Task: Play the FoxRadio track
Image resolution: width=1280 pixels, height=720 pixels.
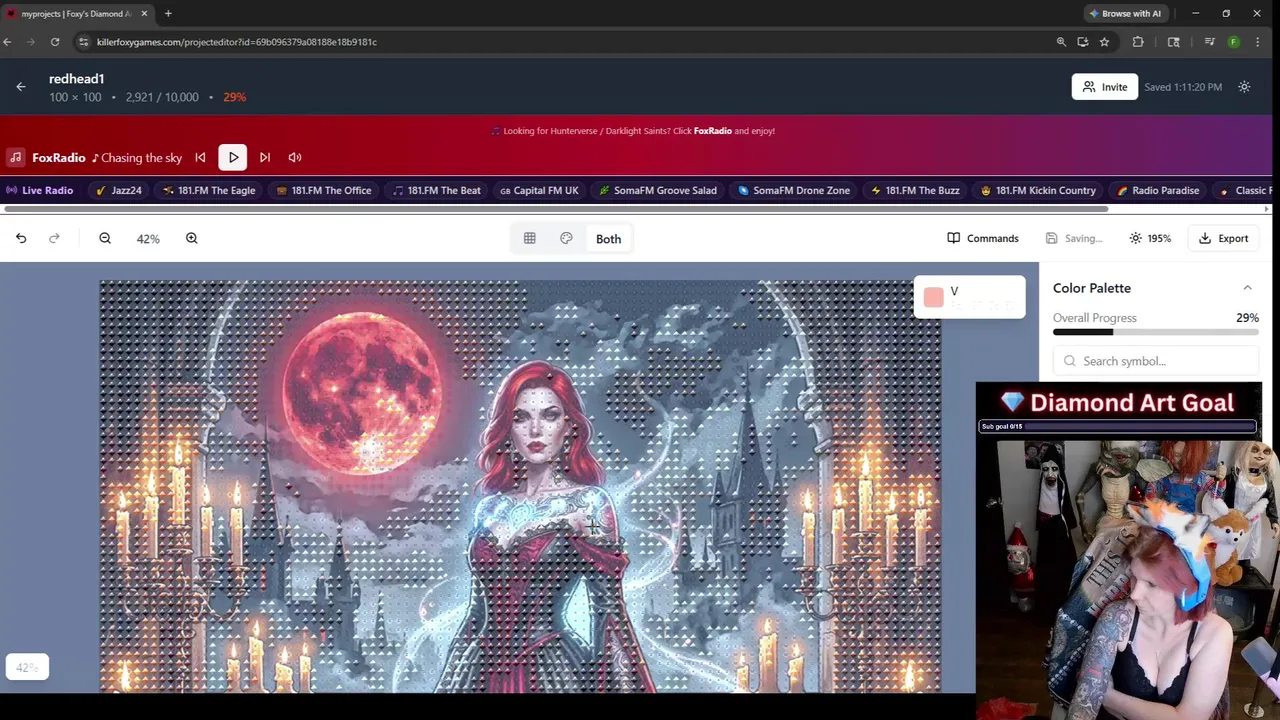Action: click(x=233, y=157)
